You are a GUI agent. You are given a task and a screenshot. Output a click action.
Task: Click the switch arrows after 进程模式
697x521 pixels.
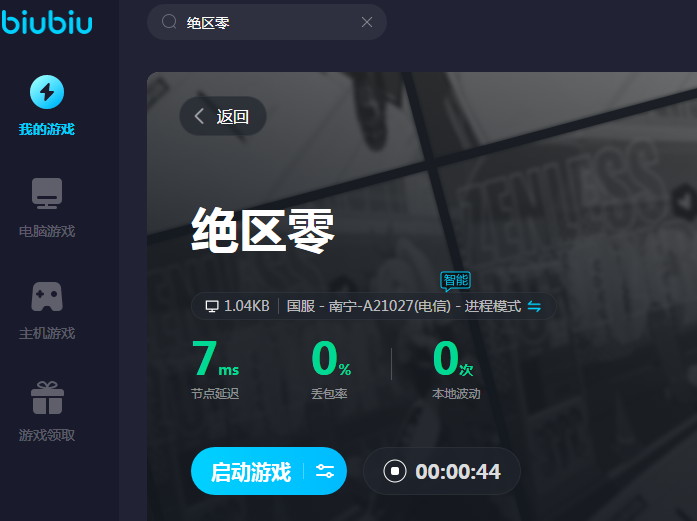coord(534,306)
